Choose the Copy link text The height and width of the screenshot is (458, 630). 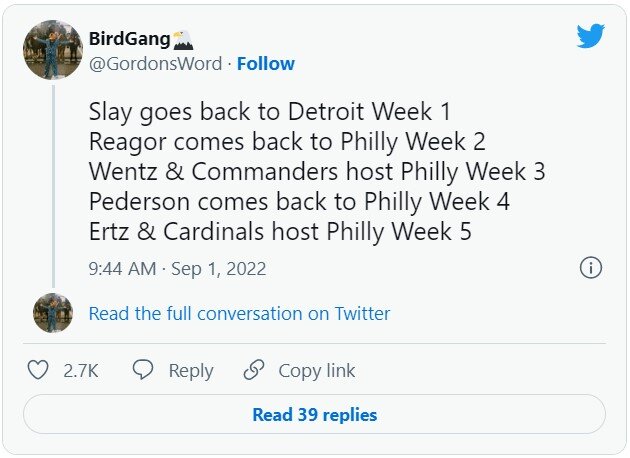[x=316, y=370]
